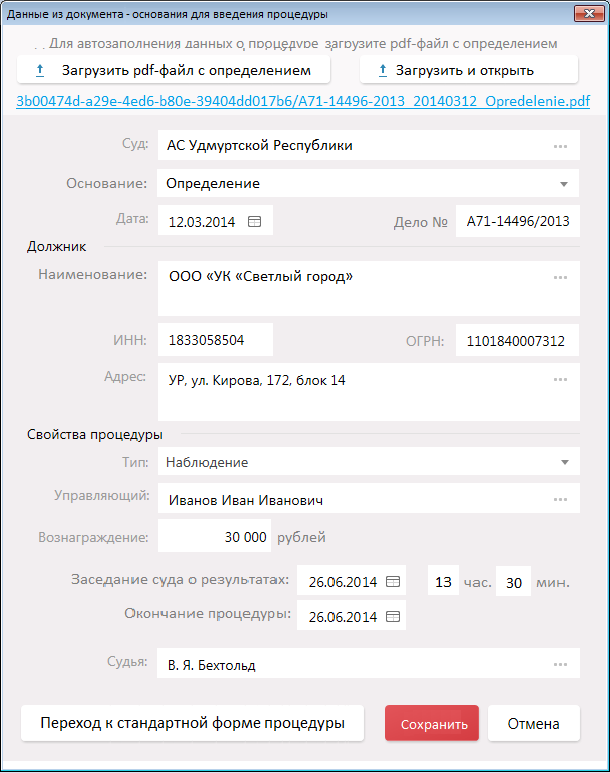610x773 pixels.
Task: Expand the Основание dropdown
Action: 564,184
